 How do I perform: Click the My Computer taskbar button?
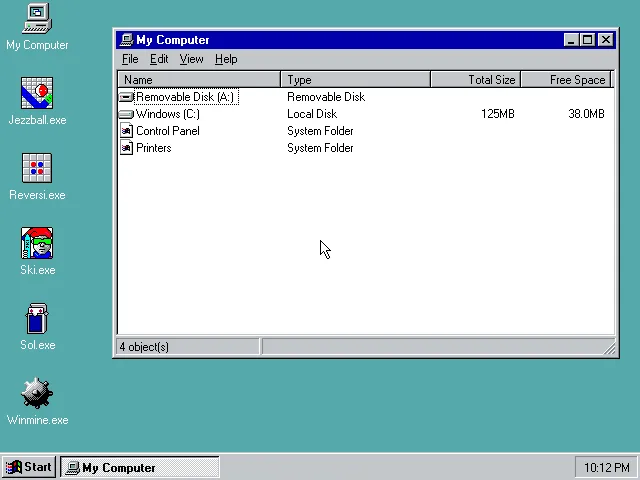[x=140, y=467]
